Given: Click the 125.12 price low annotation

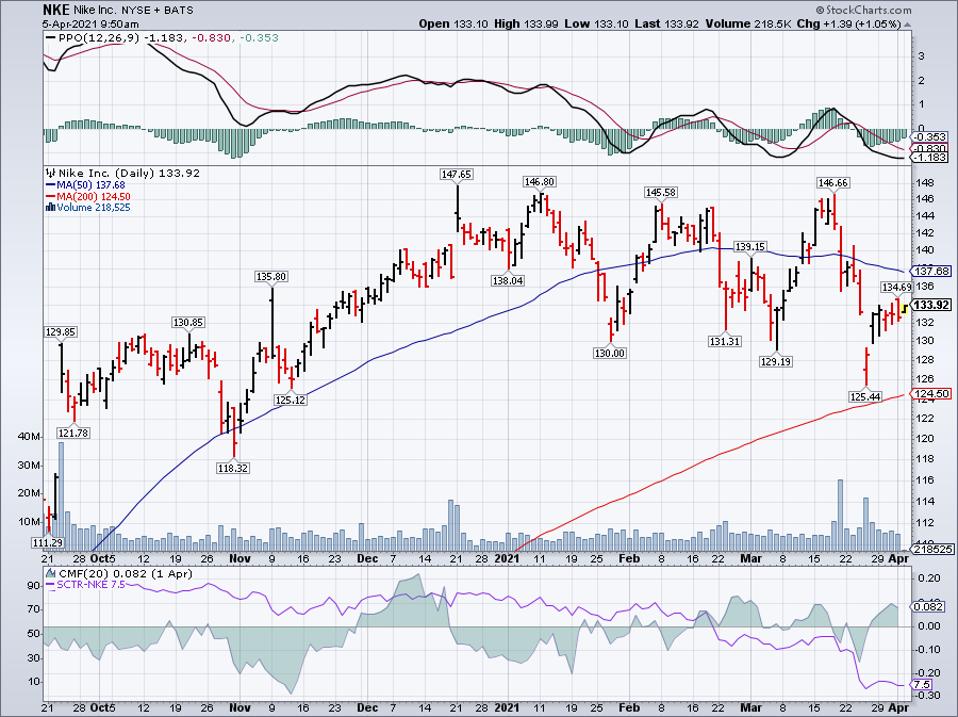Looking at the screenshot, I should click(290, 401).
